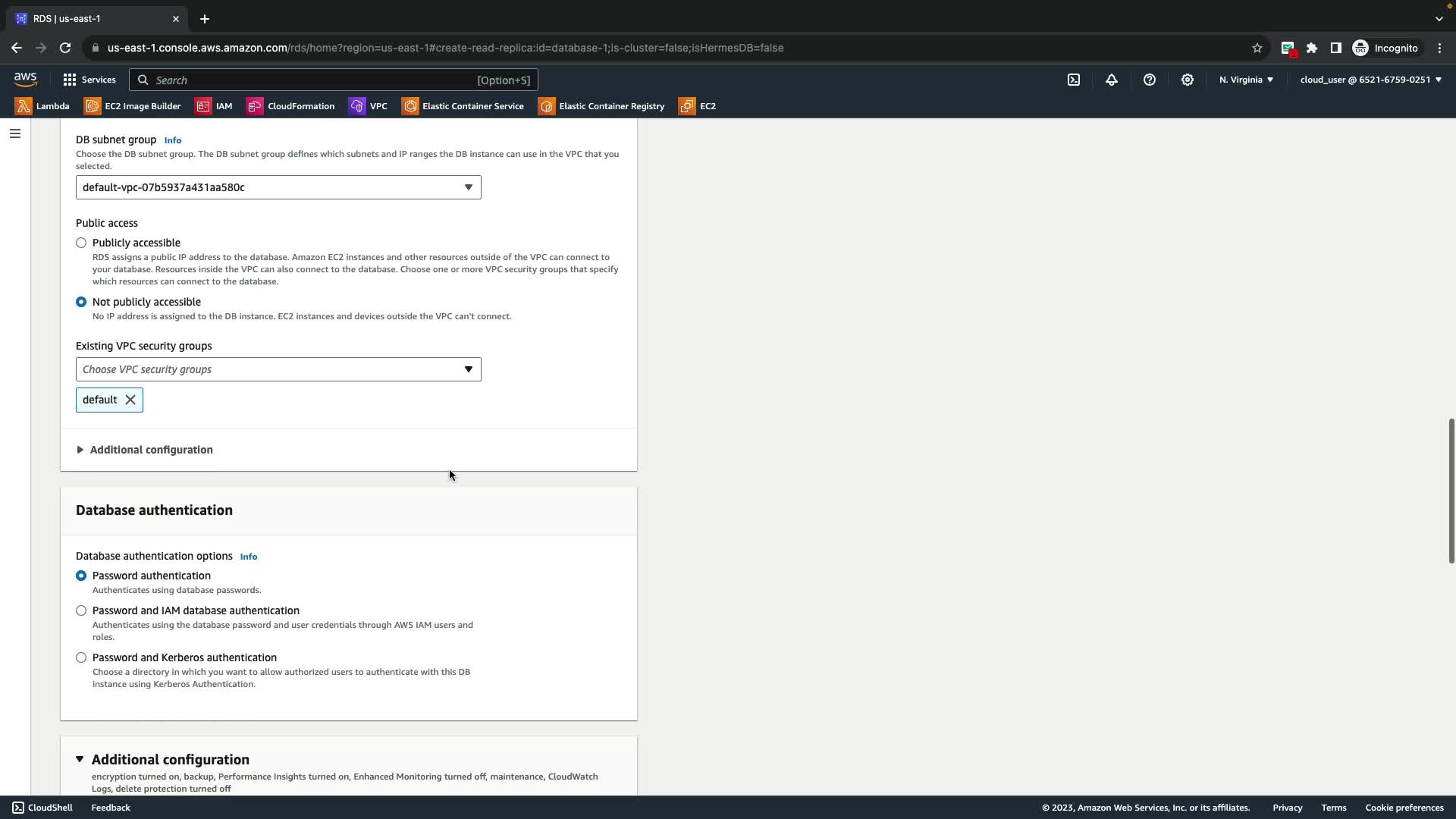This screenshot has width=1456, height=819.
Task: Open settings gear in AWS header
Action: (x=1188, y=80)
